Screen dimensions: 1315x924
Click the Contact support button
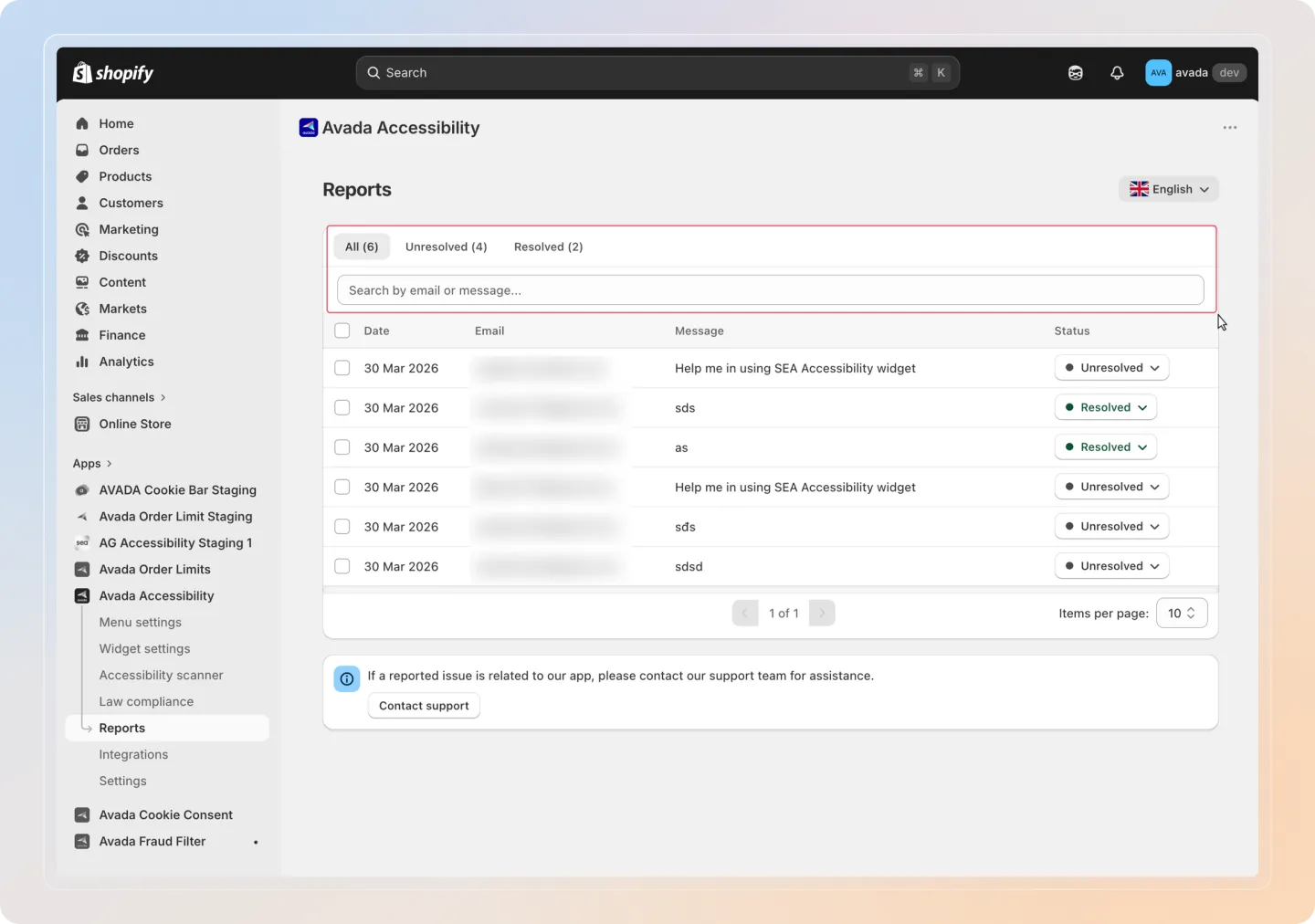point(424,706)
